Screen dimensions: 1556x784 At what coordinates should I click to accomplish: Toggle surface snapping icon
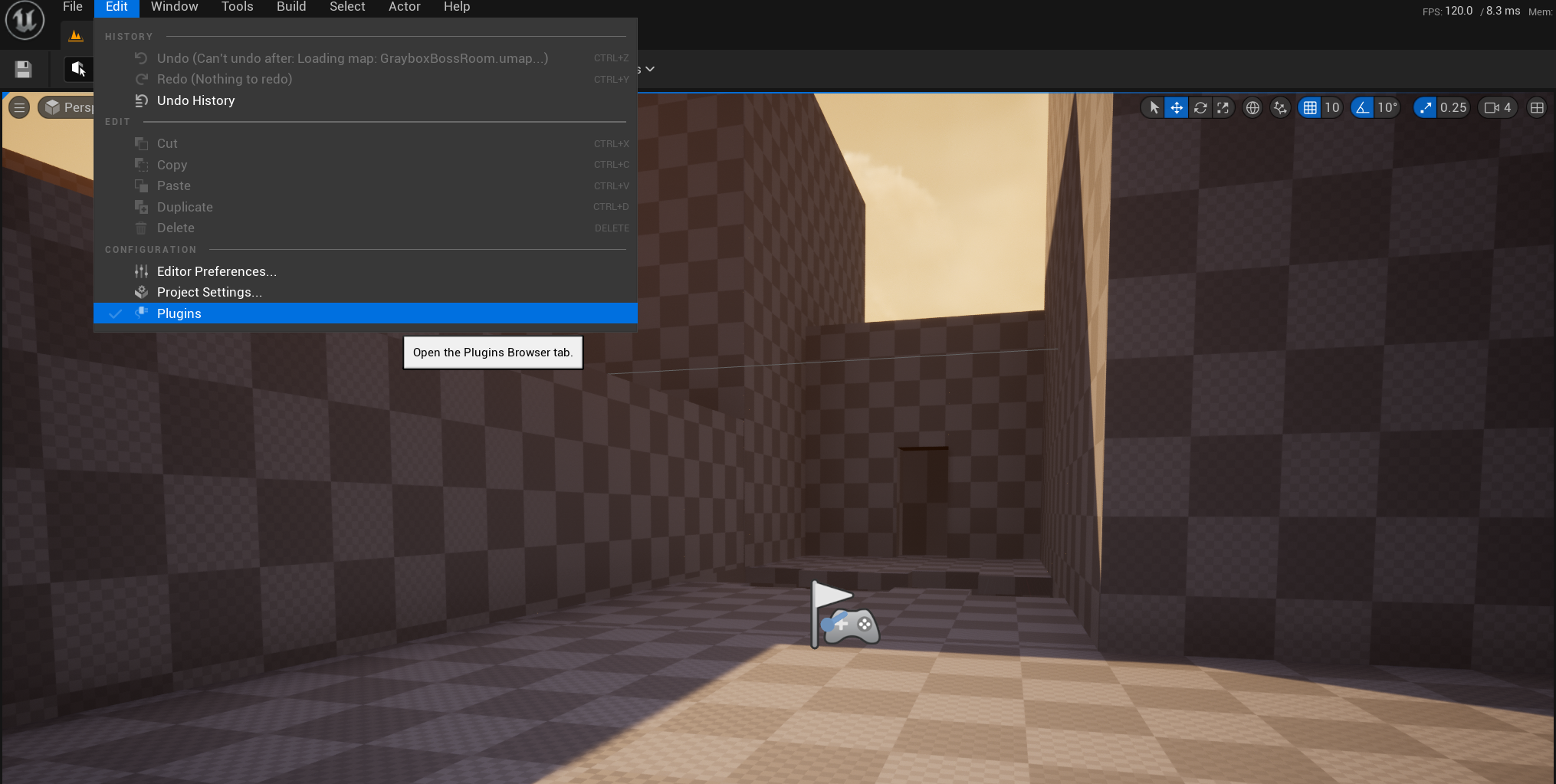click(x=1280, y=108)
